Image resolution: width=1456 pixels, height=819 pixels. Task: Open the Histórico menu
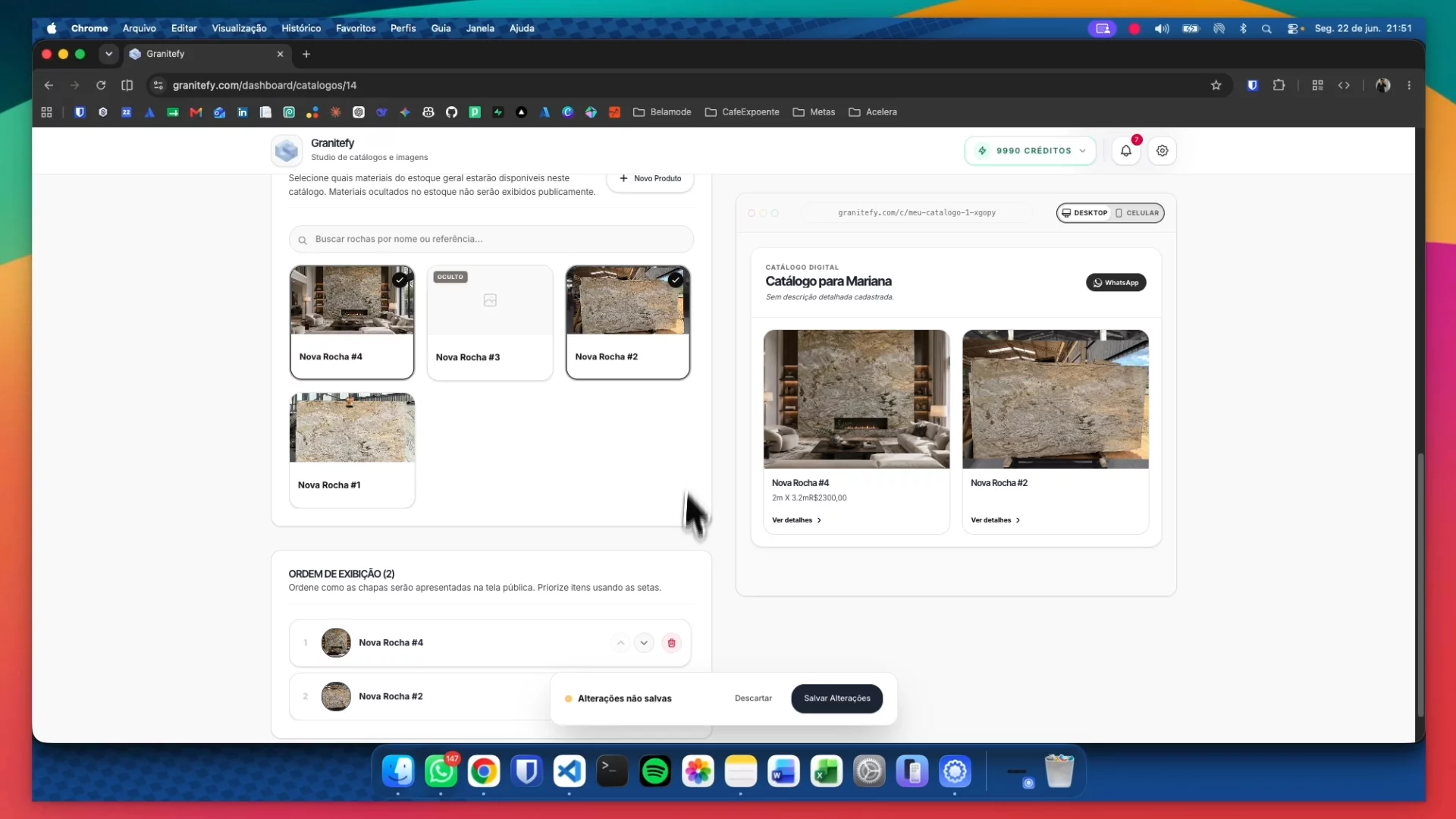point(301,29)
